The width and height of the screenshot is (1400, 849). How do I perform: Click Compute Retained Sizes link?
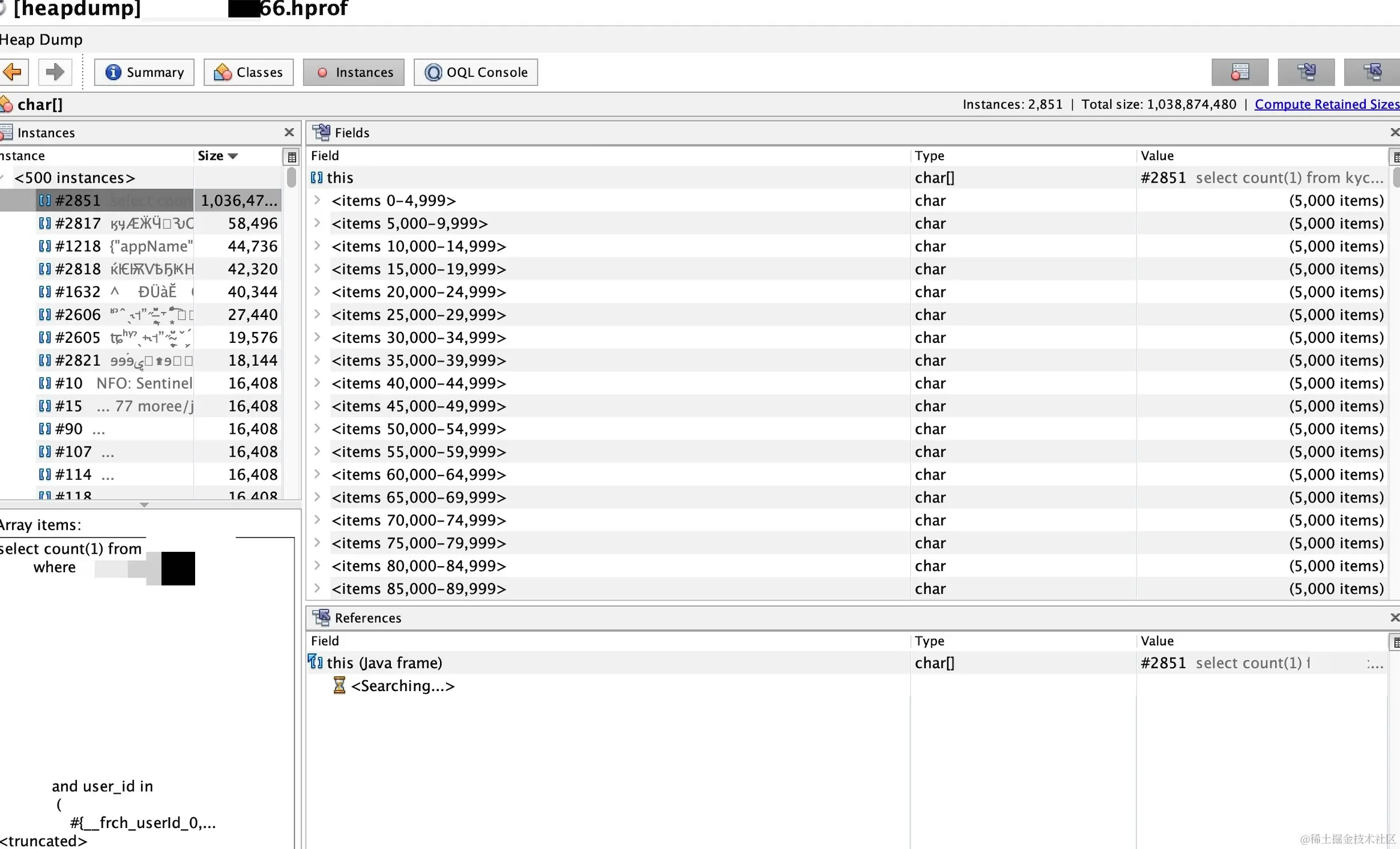pyautogui.click(x=1326, y=104)
